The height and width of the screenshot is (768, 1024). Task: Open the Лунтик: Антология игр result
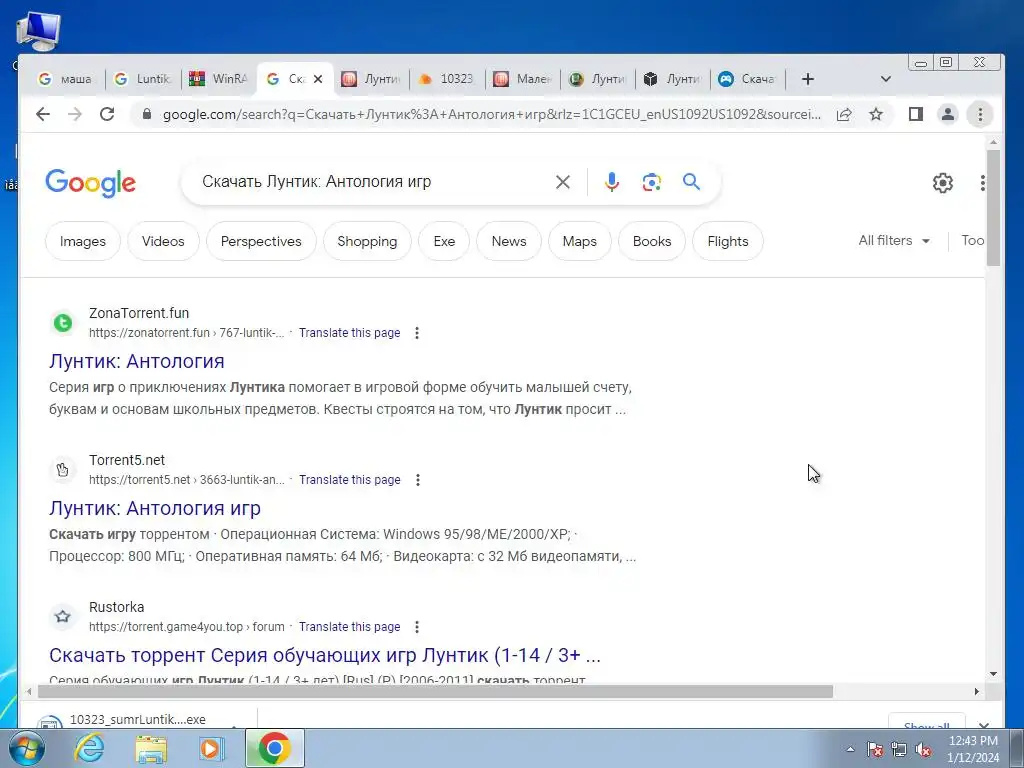click(155, 508)
